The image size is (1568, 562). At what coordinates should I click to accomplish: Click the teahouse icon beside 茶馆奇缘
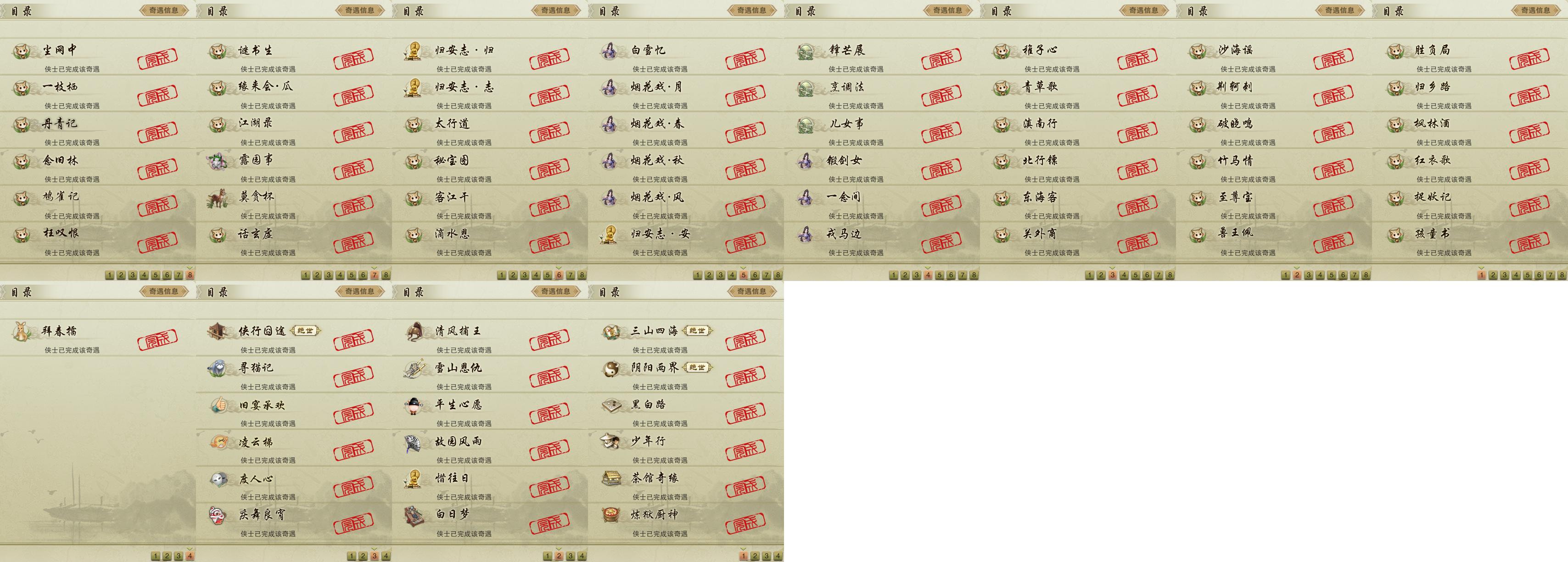[610, 478]
